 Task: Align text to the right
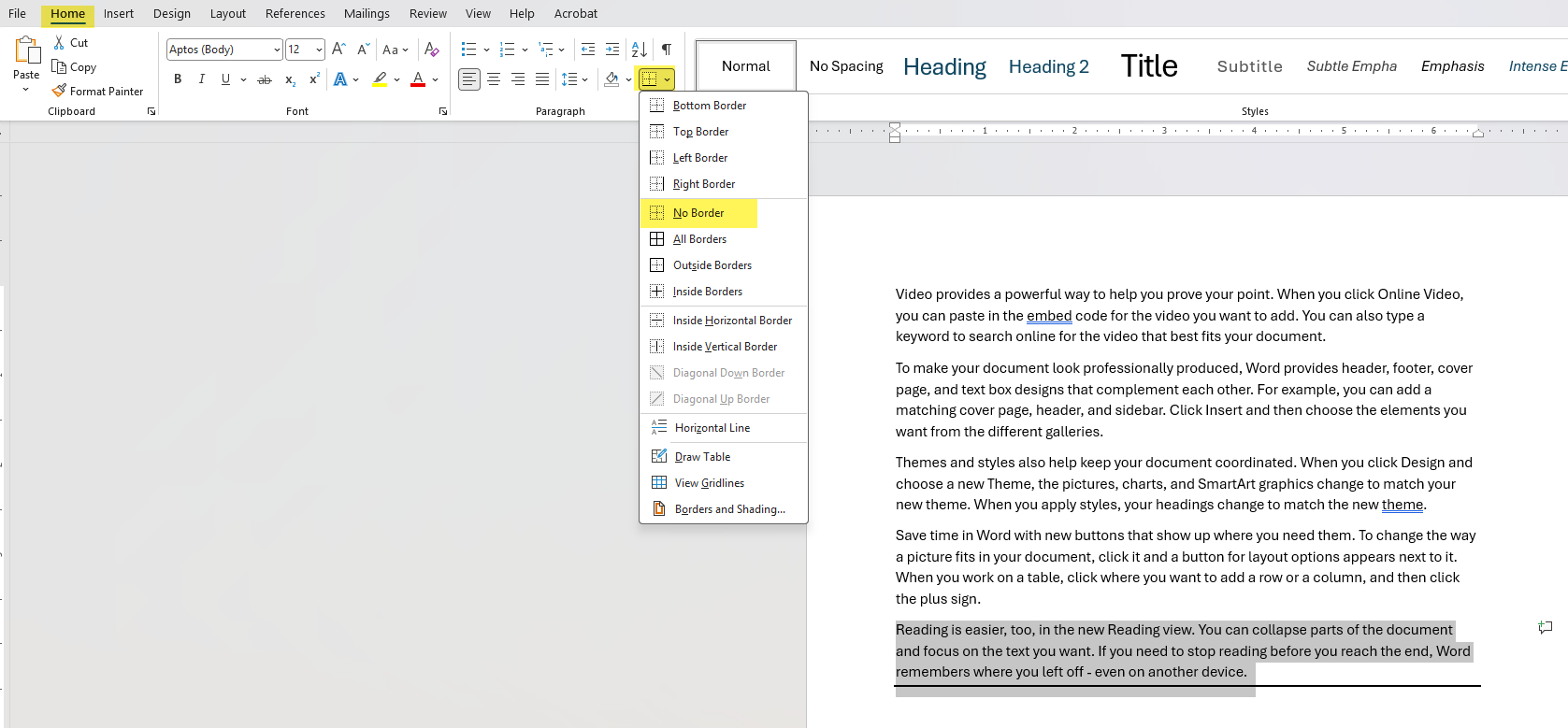pos(518,79)
